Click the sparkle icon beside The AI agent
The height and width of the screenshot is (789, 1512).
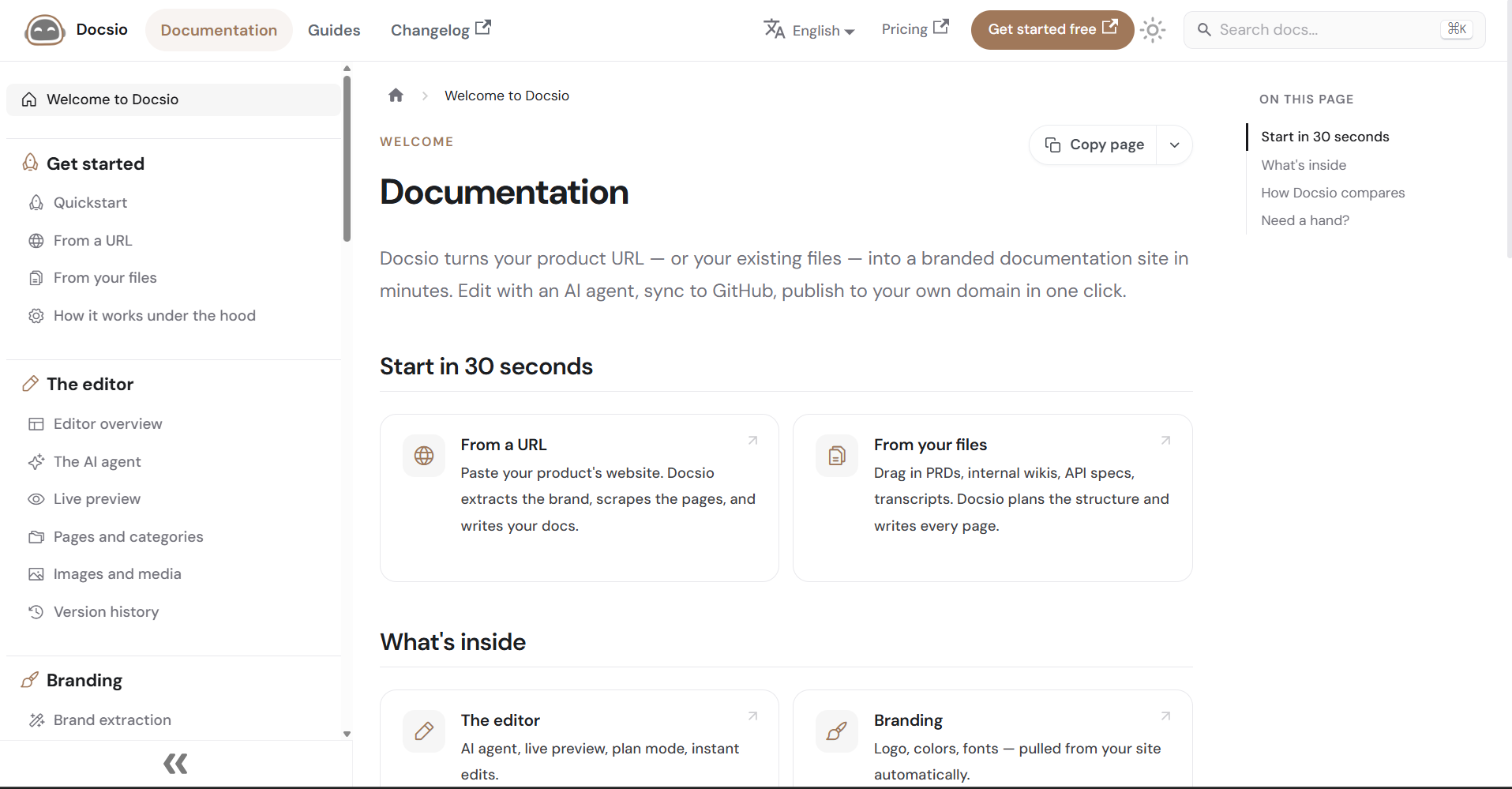(36, 462)
